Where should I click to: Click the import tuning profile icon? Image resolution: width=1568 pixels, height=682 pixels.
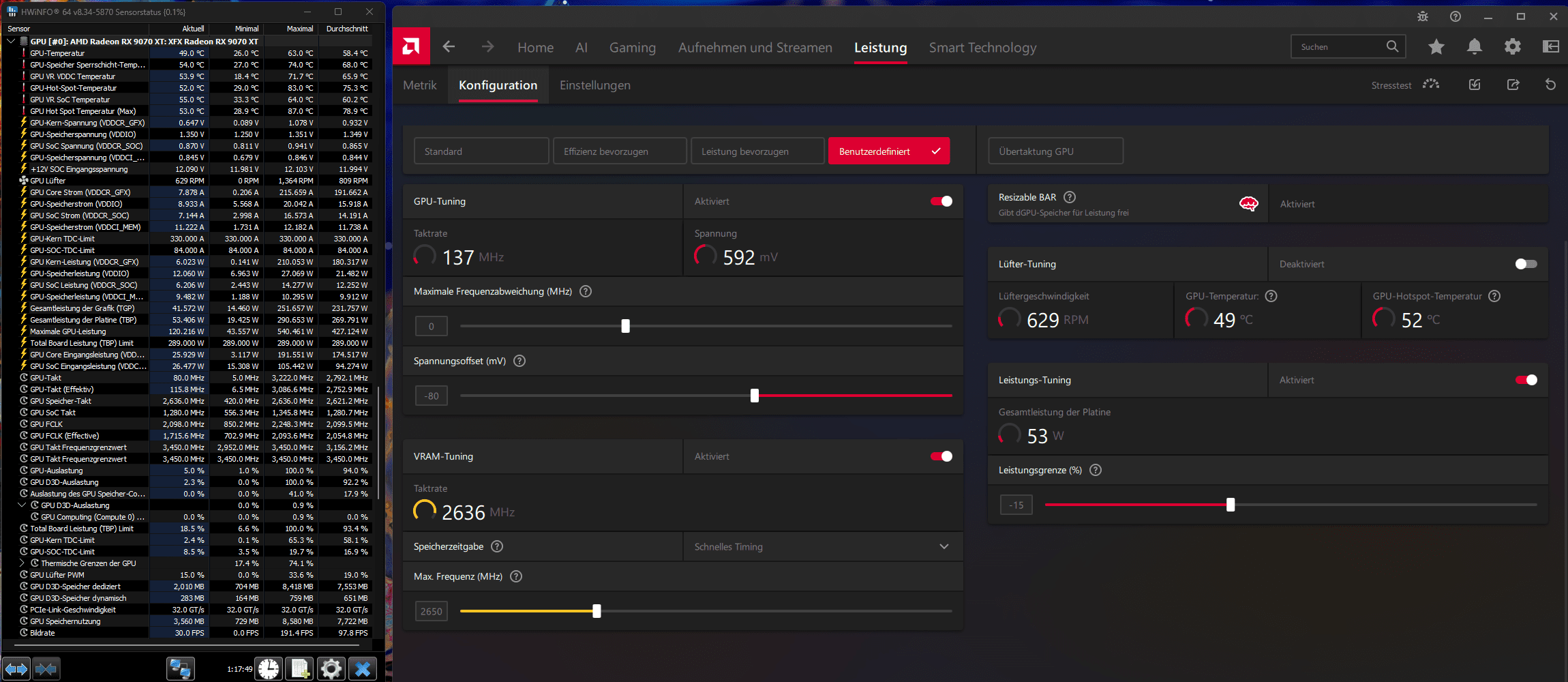(1475, 85)
